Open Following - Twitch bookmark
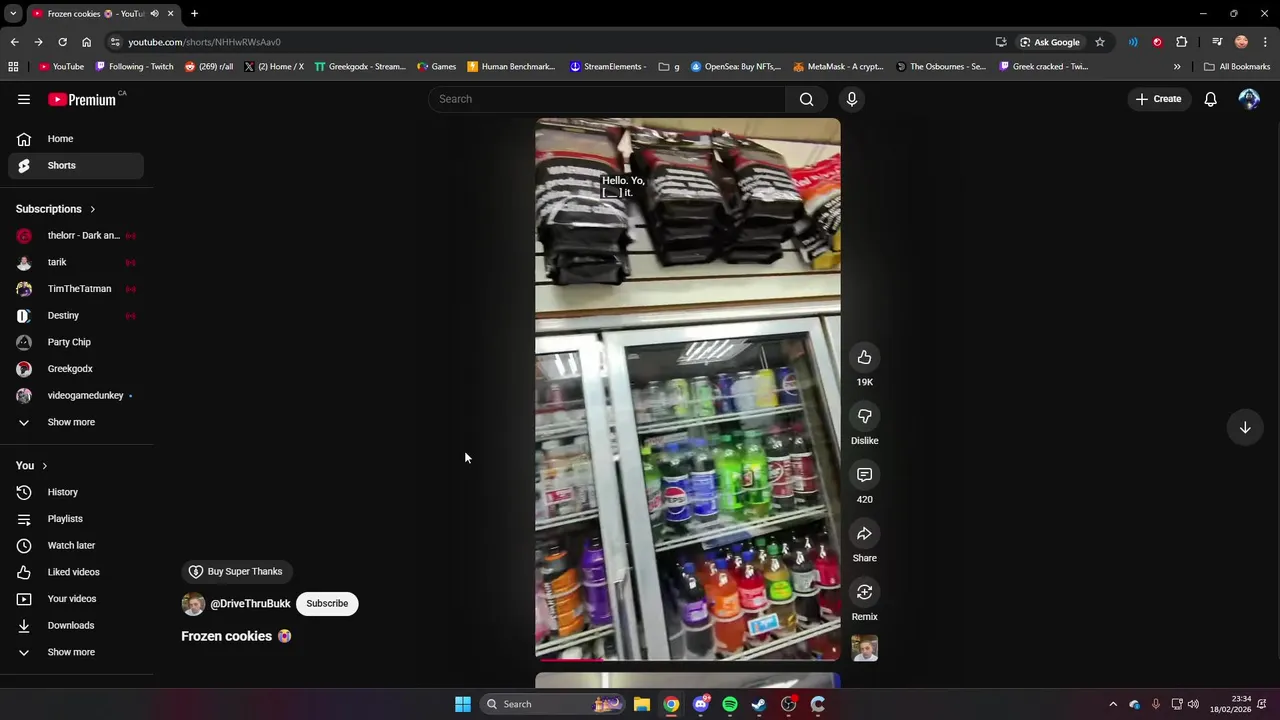This screenshot has height=720, width=1280. click(134, 67)
